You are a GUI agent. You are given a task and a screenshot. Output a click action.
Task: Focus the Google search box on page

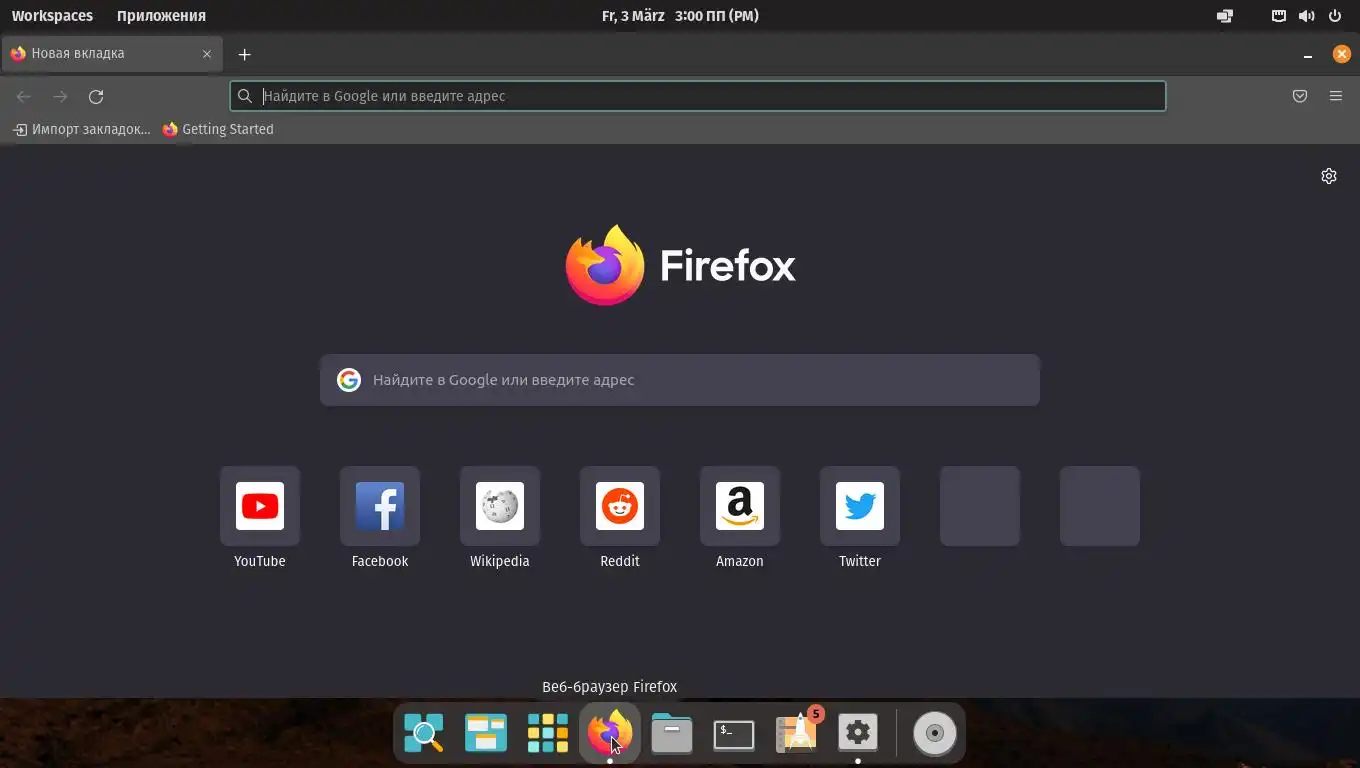point(680,380)
